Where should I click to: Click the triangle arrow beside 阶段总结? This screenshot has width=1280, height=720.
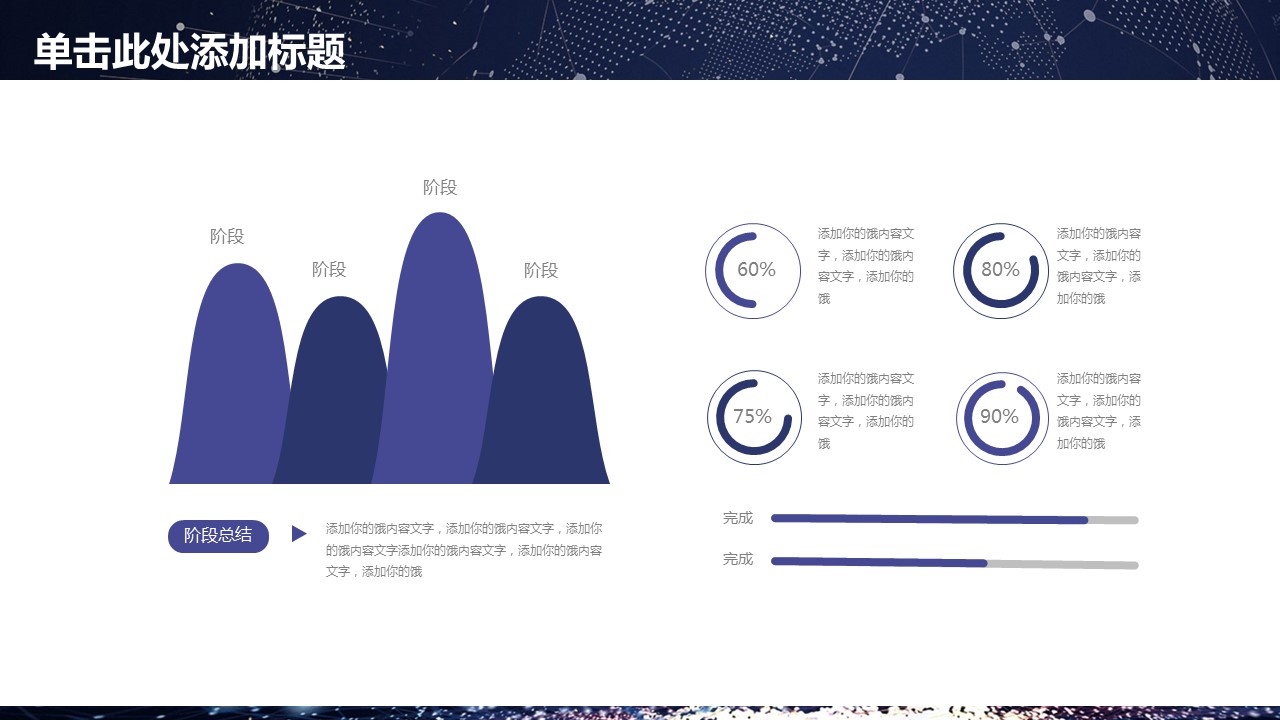298,534
